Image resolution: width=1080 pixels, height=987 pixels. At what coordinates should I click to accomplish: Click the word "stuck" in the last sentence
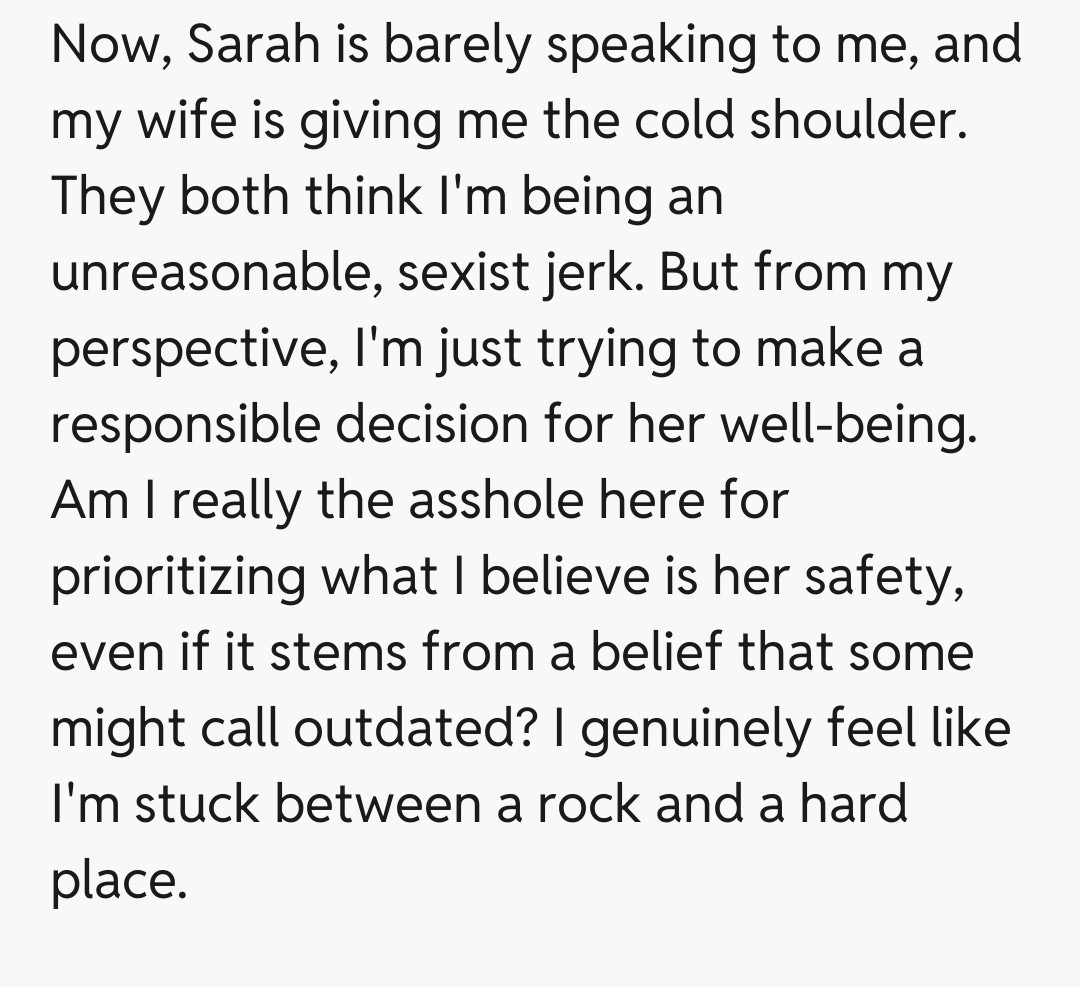[x=196, y=804]
